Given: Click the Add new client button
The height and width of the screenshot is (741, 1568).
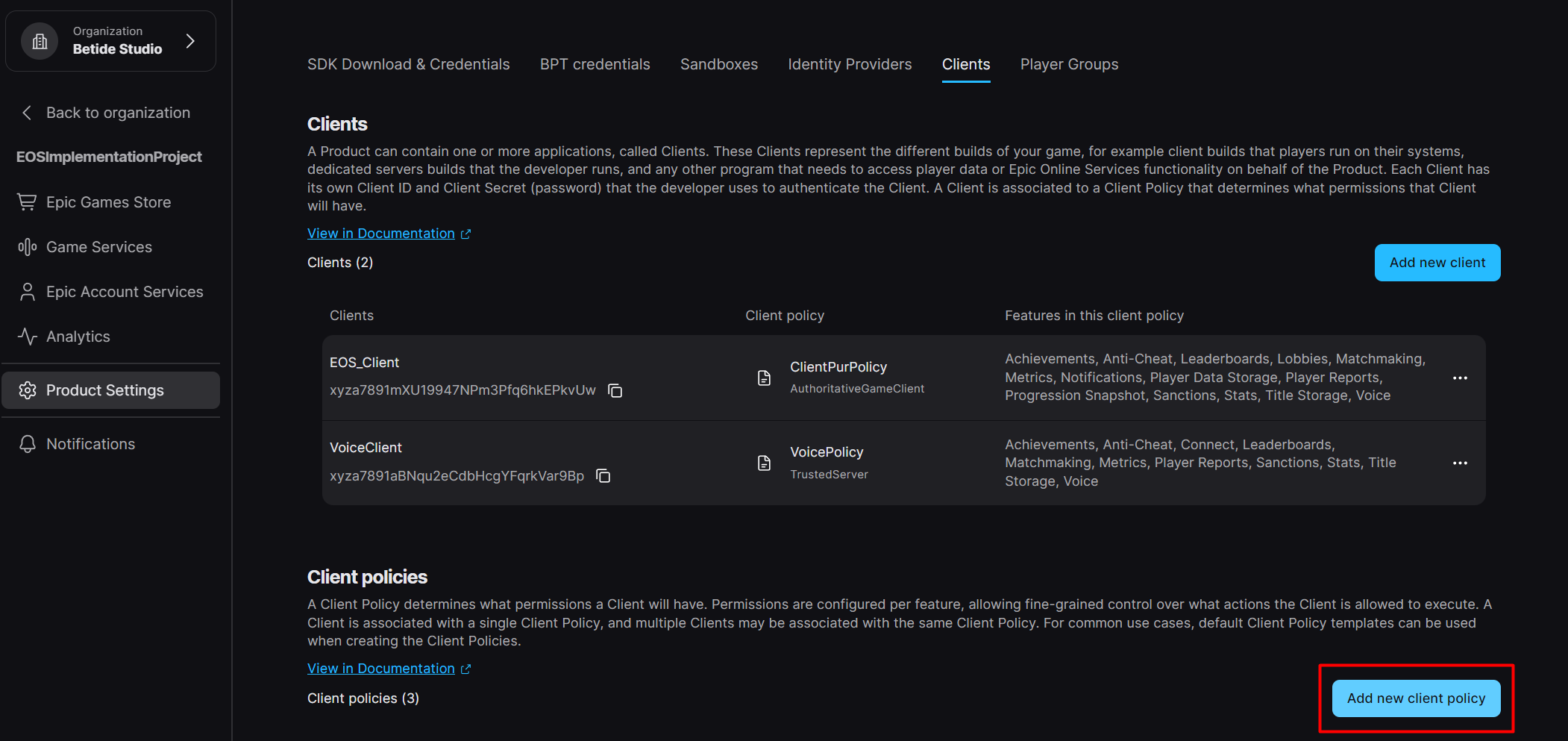Looking at the screenshot, I should coord(1437,263).
